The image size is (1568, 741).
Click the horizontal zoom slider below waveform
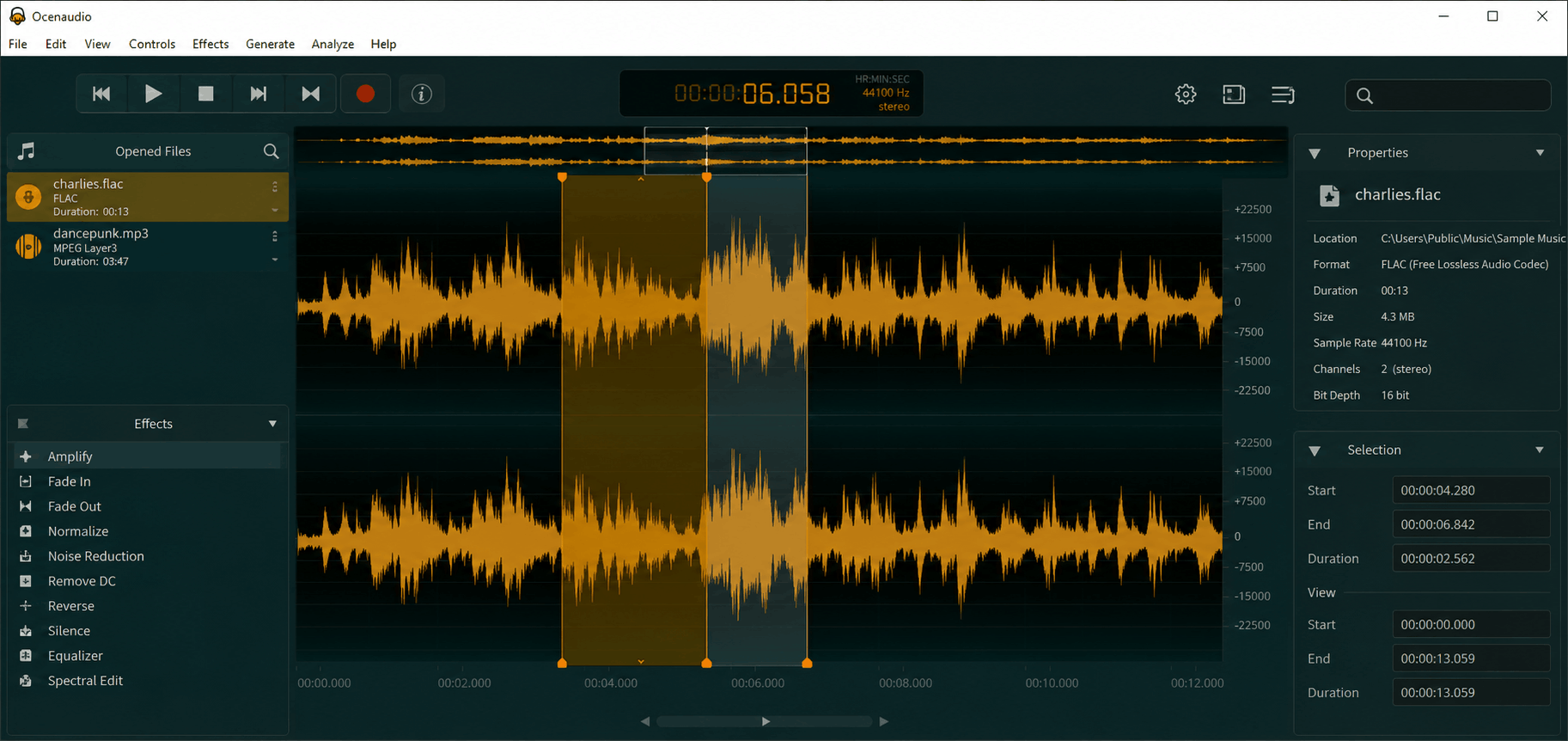(x=765, y=721)
